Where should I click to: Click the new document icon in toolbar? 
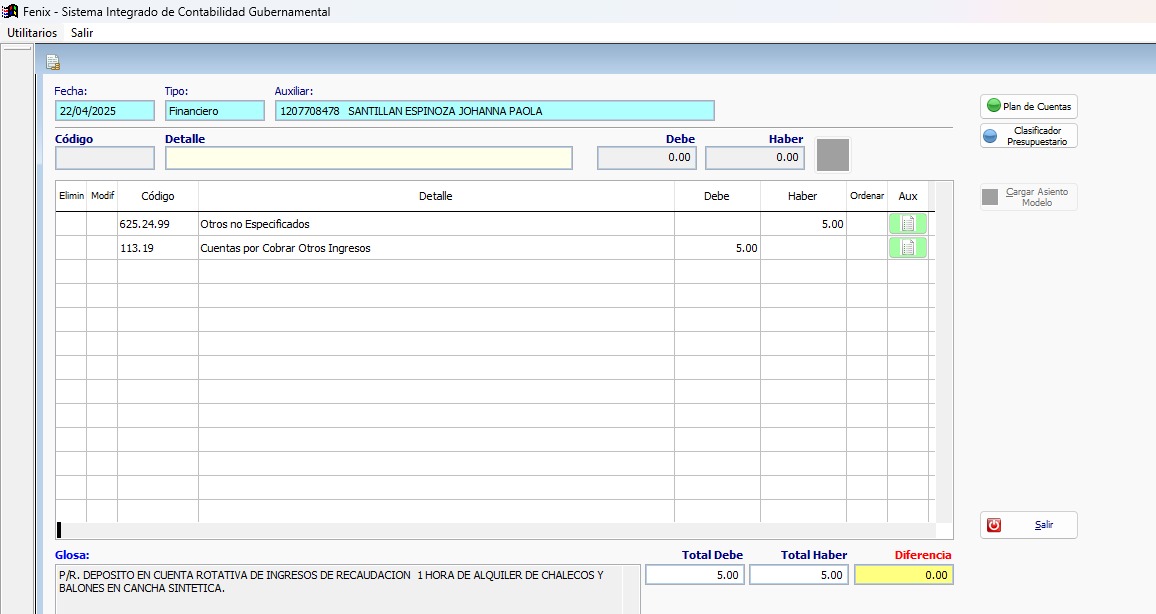[53, 62]
